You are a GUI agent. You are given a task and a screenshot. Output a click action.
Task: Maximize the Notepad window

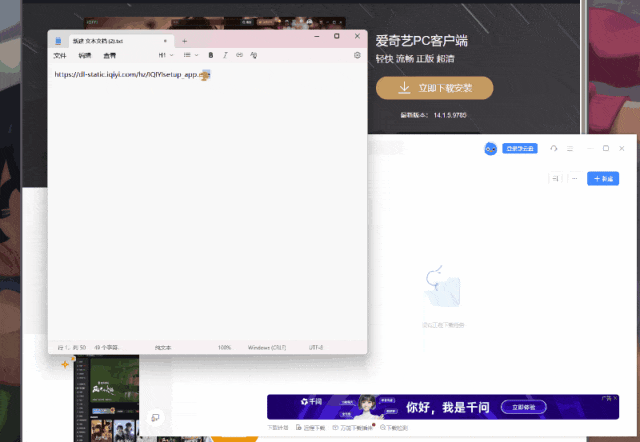337,36
